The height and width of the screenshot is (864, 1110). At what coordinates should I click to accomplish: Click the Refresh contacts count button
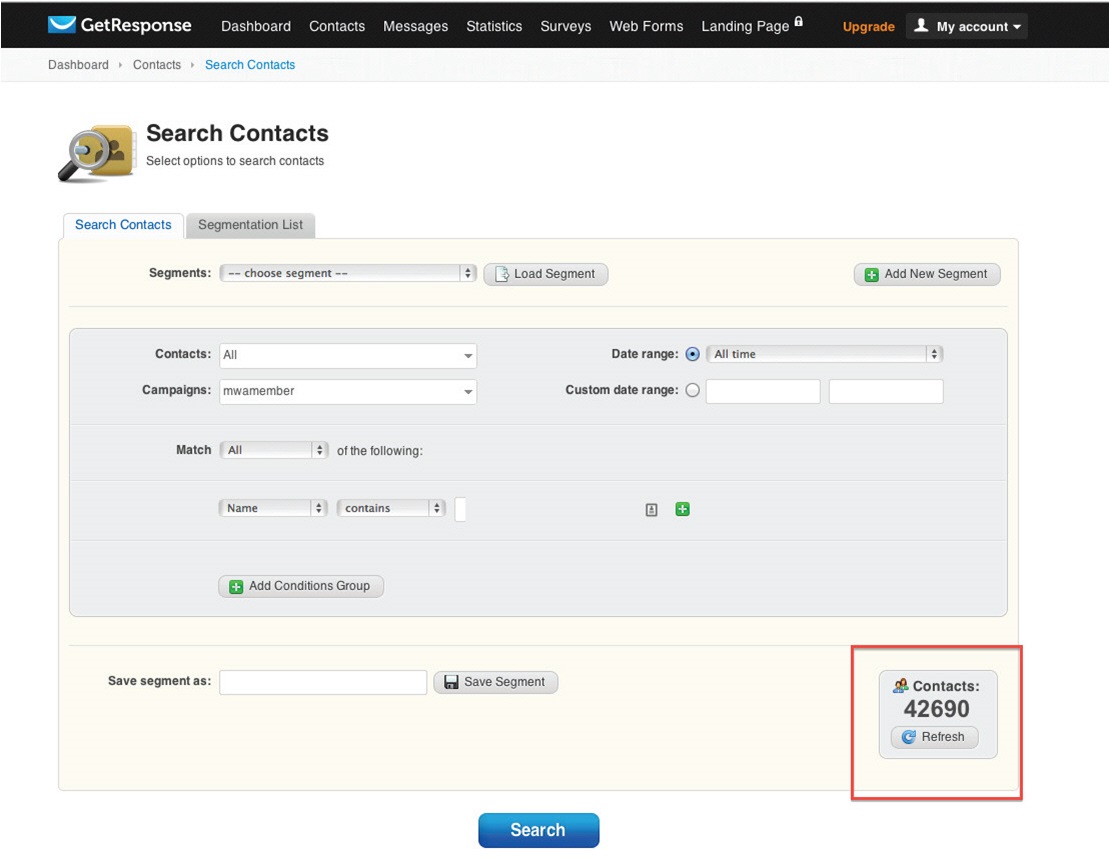934,737
